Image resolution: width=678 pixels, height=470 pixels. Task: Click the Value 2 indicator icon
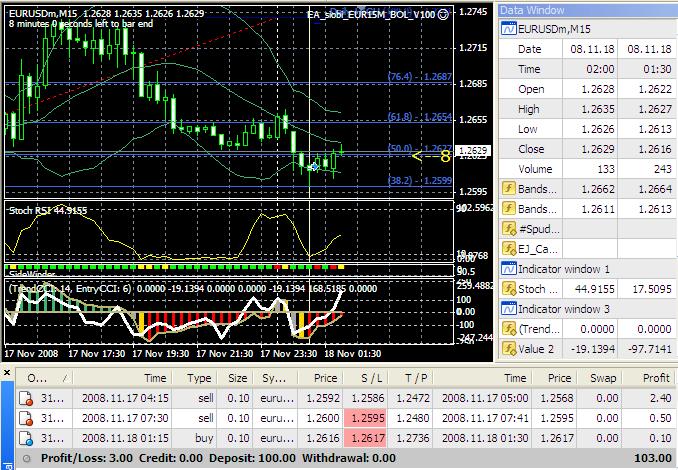[509, 349]
